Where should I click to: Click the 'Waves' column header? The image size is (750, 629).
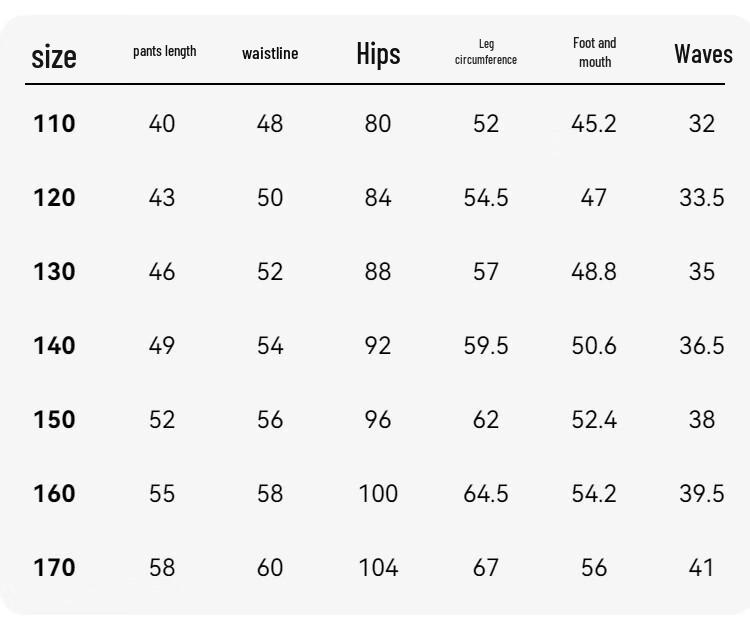(x=703, y=54)
